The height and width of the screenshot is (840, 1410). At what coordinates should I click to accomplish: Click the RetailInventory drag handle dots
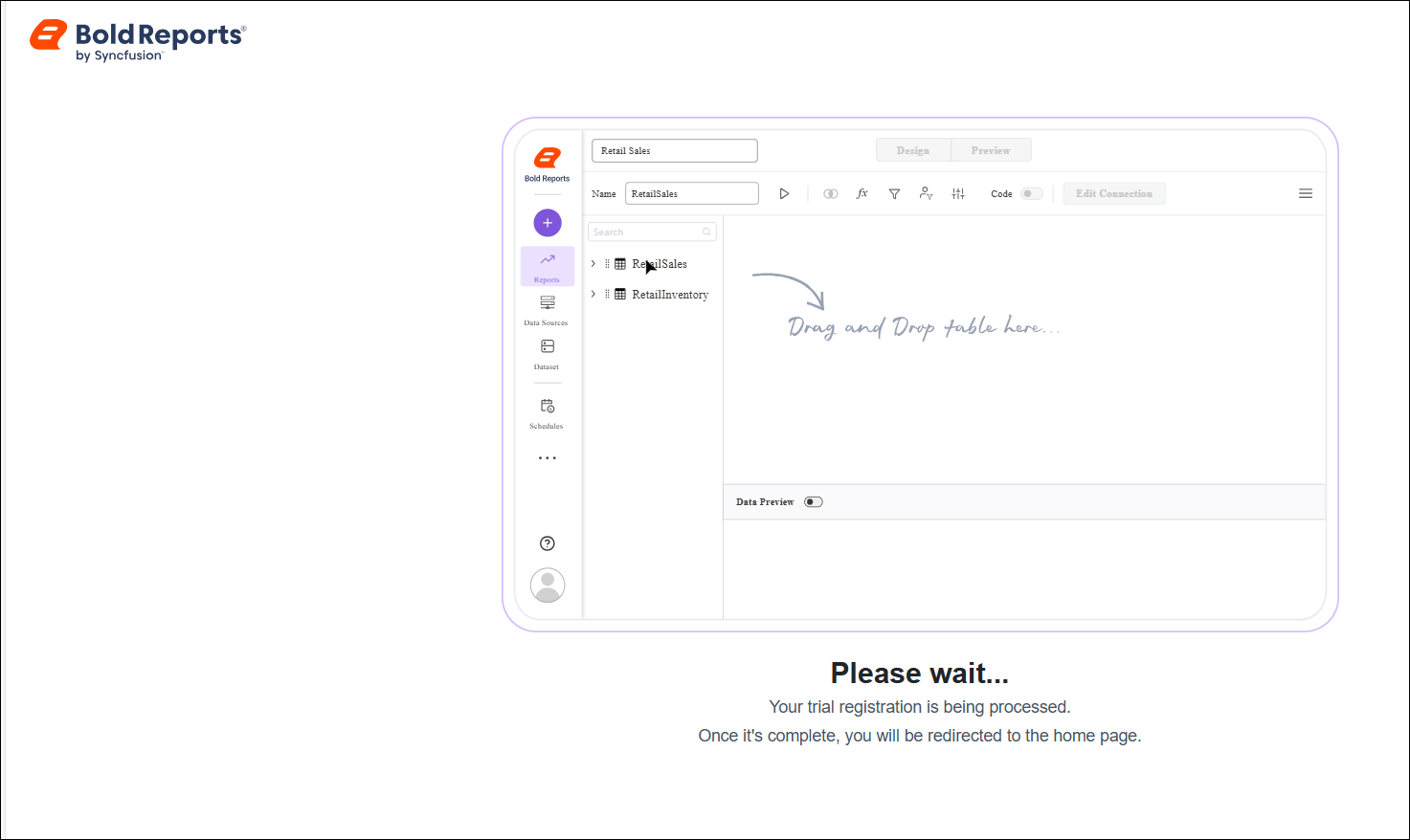(x=607, y=295)
